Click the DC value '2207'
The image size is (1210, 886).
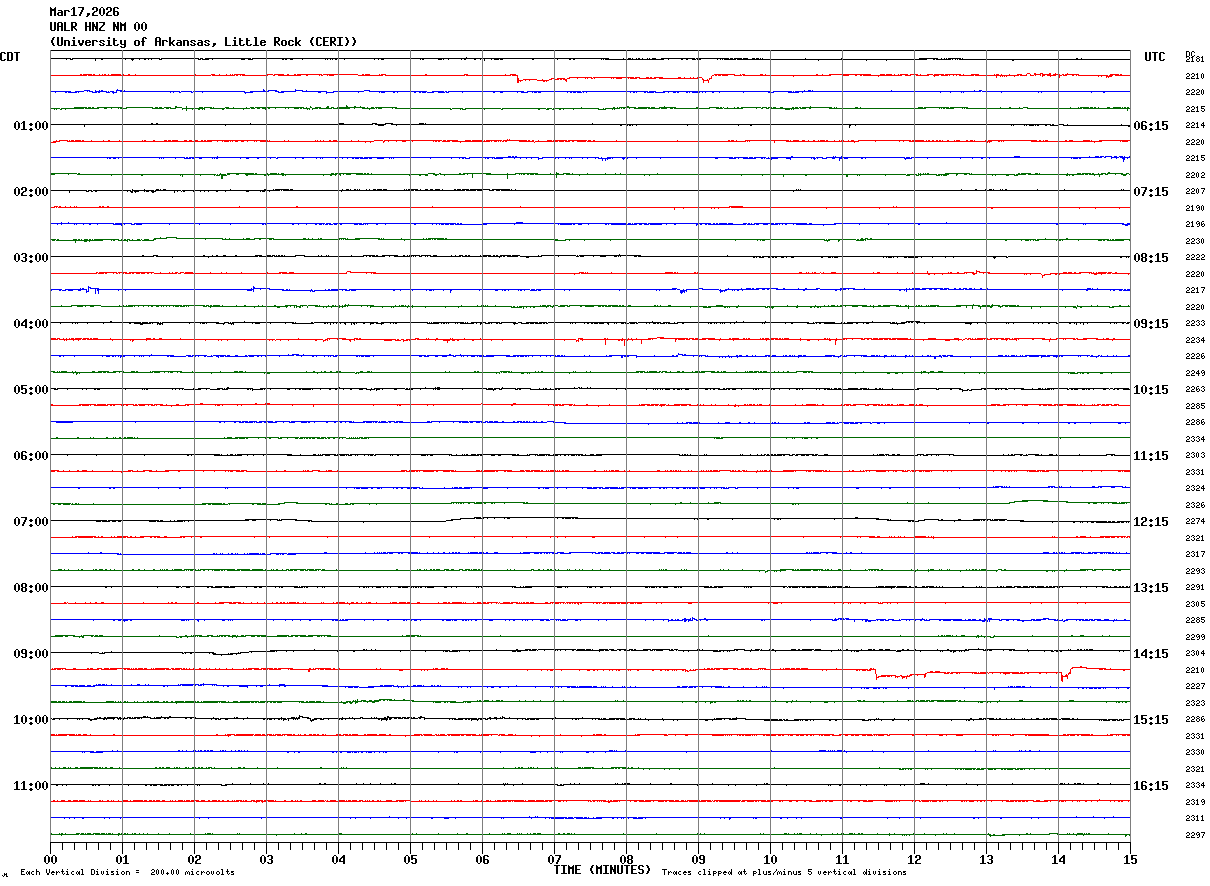point(1194,192)
